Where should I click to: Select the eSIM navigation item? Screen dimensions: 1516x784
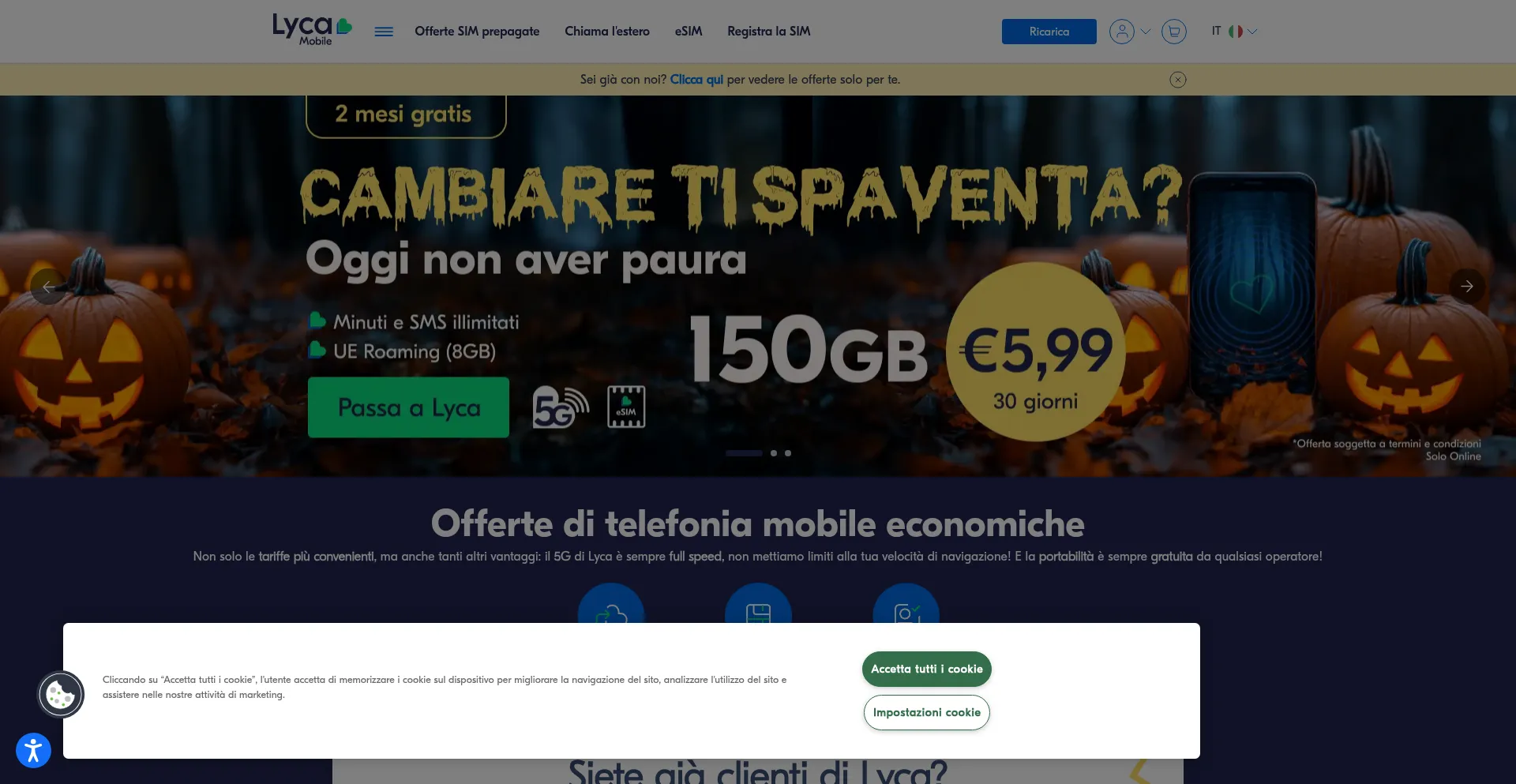[689, 32]
